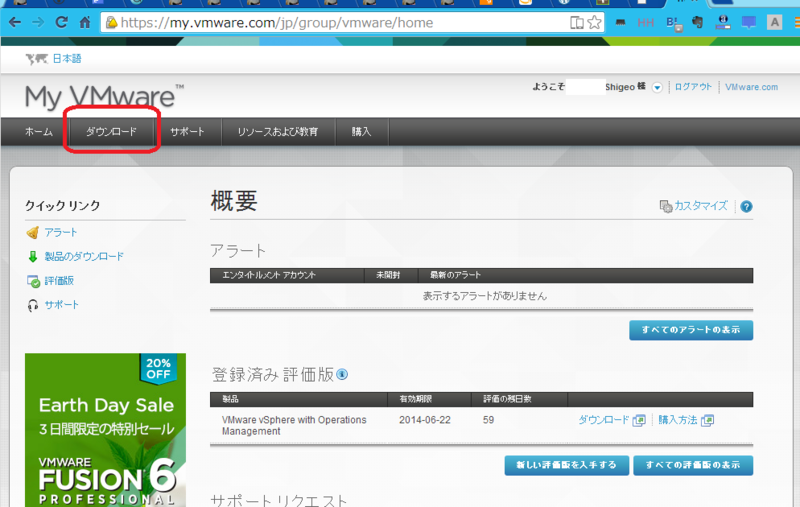
Task: Click the blue chat bubble extension icon
Action: (748, 22)
